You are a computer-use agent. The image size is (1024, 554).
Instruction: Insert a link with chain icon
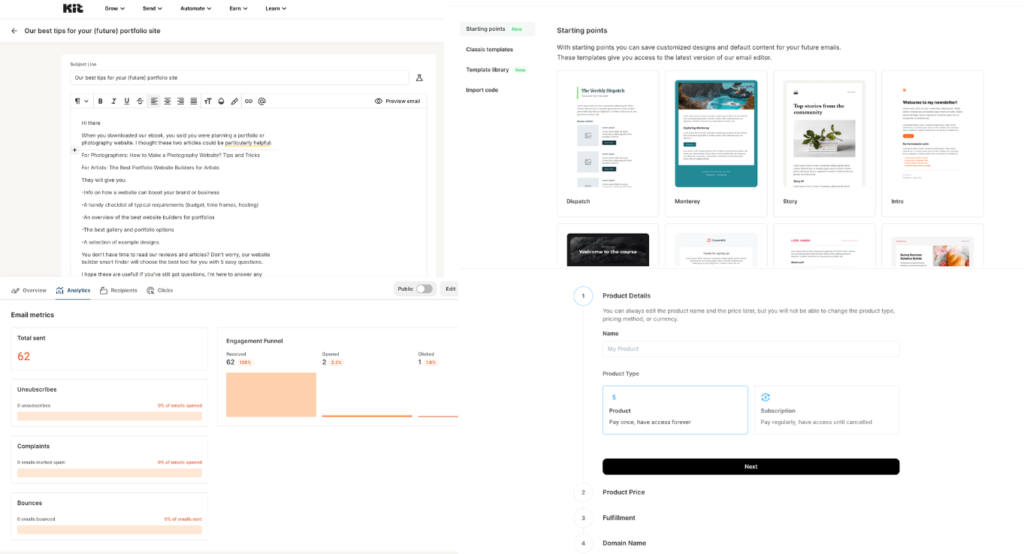(248, 101)
